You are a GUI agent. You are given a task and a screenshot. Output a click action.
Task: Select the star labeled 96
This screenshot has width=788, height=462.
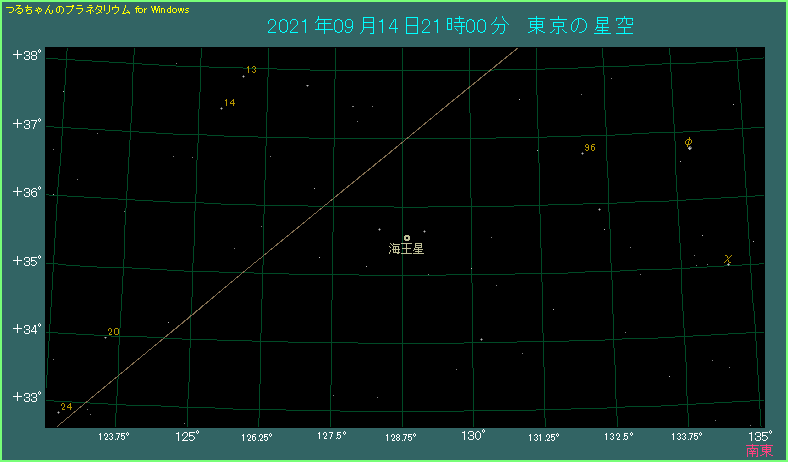[582, 153]
